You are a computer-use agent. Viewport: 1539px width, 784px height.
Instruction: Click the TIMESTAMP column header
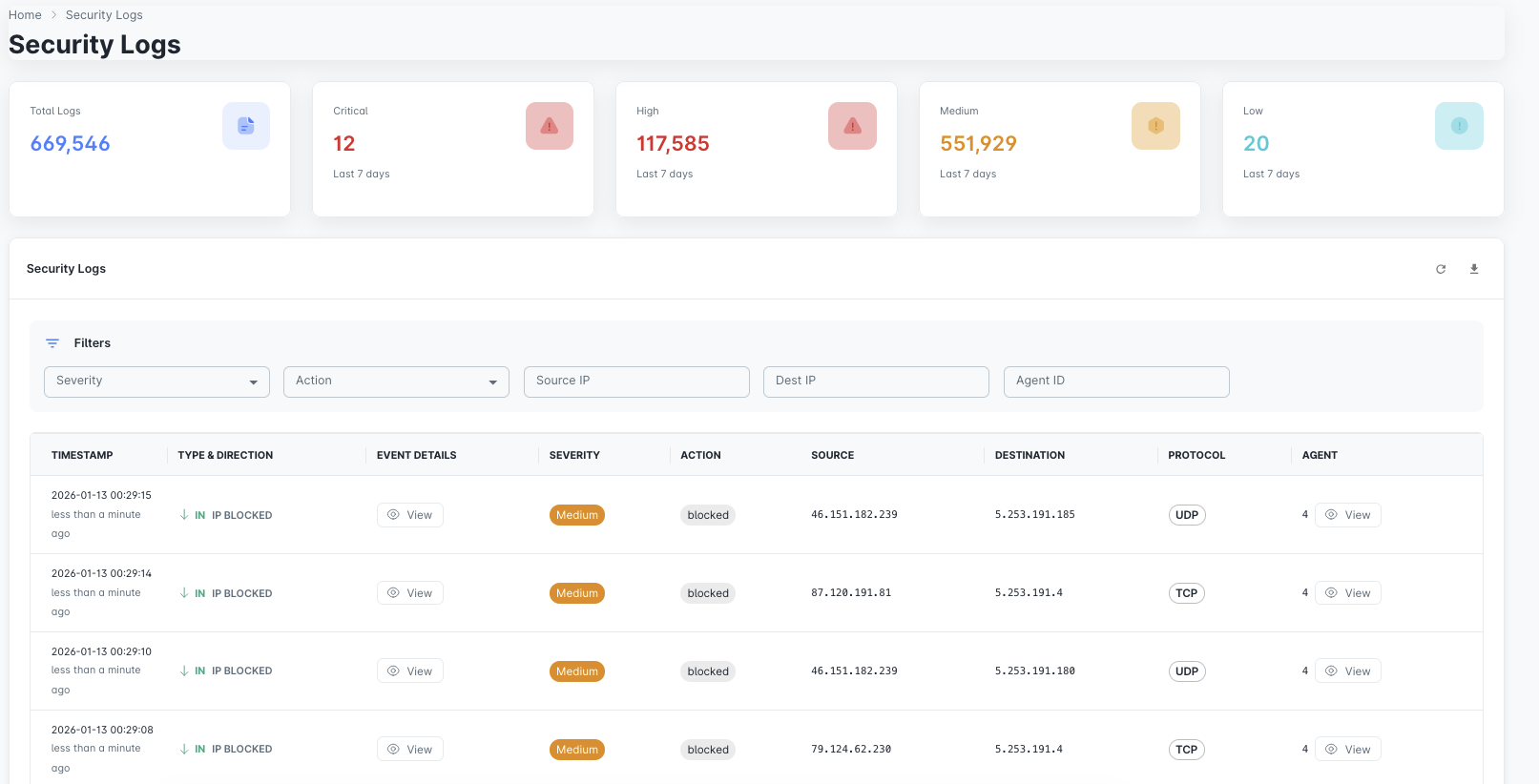tap(82, 456)
